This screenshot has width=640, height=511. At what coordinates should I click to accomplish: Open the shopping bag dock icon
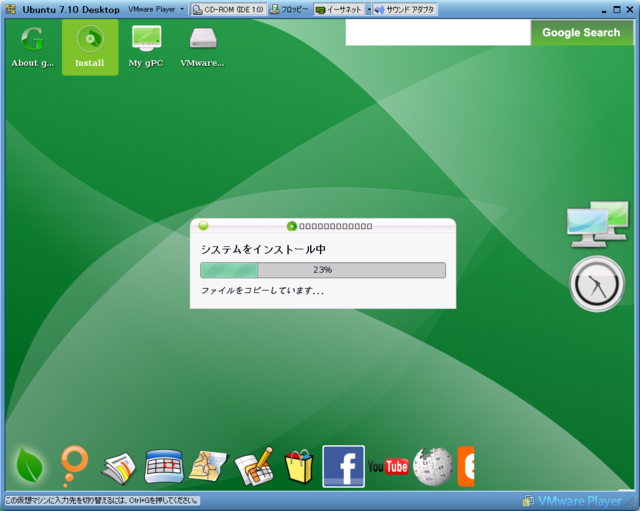pyautogui.click(x=299, y=466)
